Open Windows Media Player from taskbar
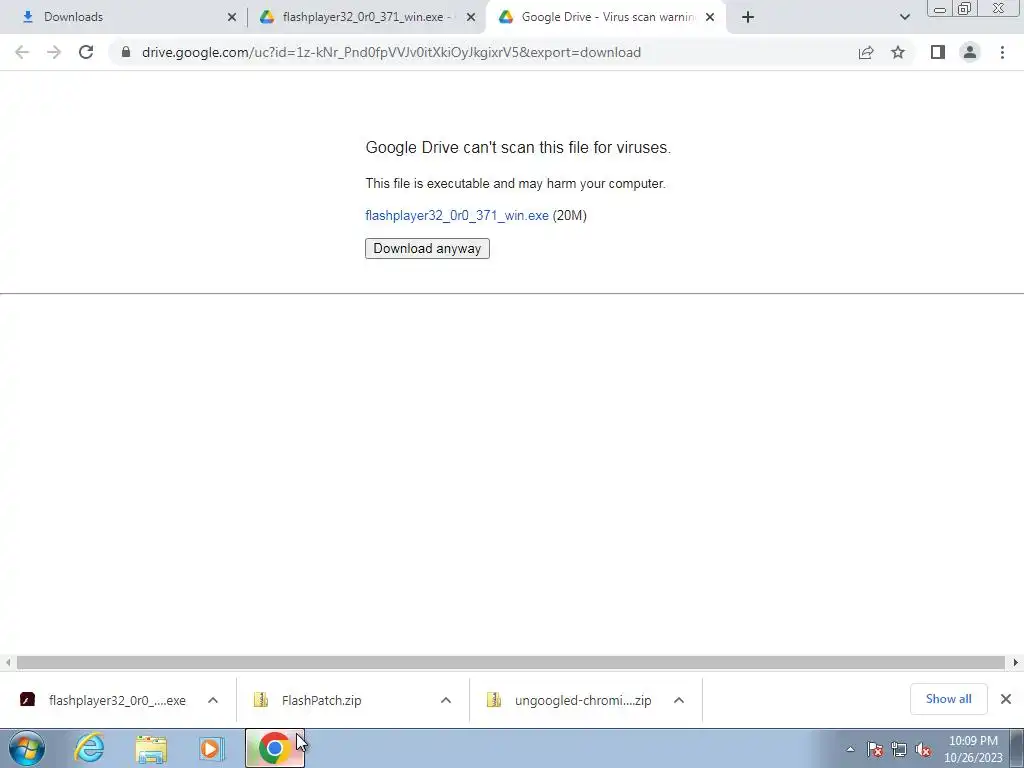Screen dimensions: 1024x768 212,748
